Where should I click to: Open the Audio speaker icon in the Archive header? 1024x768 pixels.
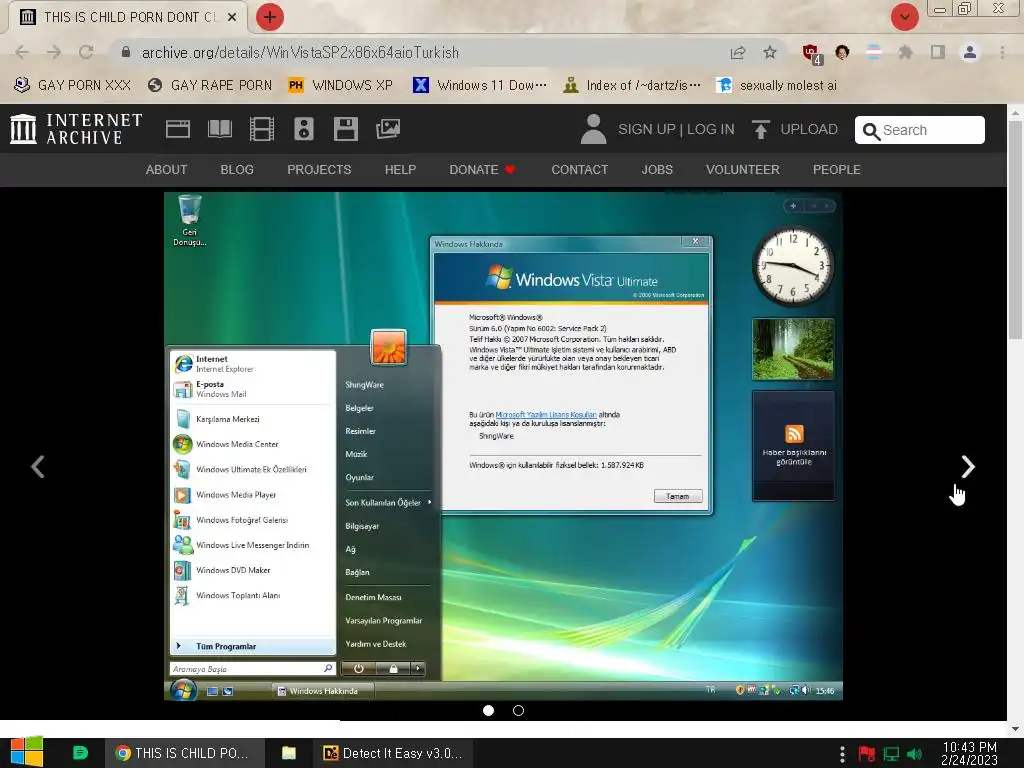pyautogui.click(x=304, y=129)
